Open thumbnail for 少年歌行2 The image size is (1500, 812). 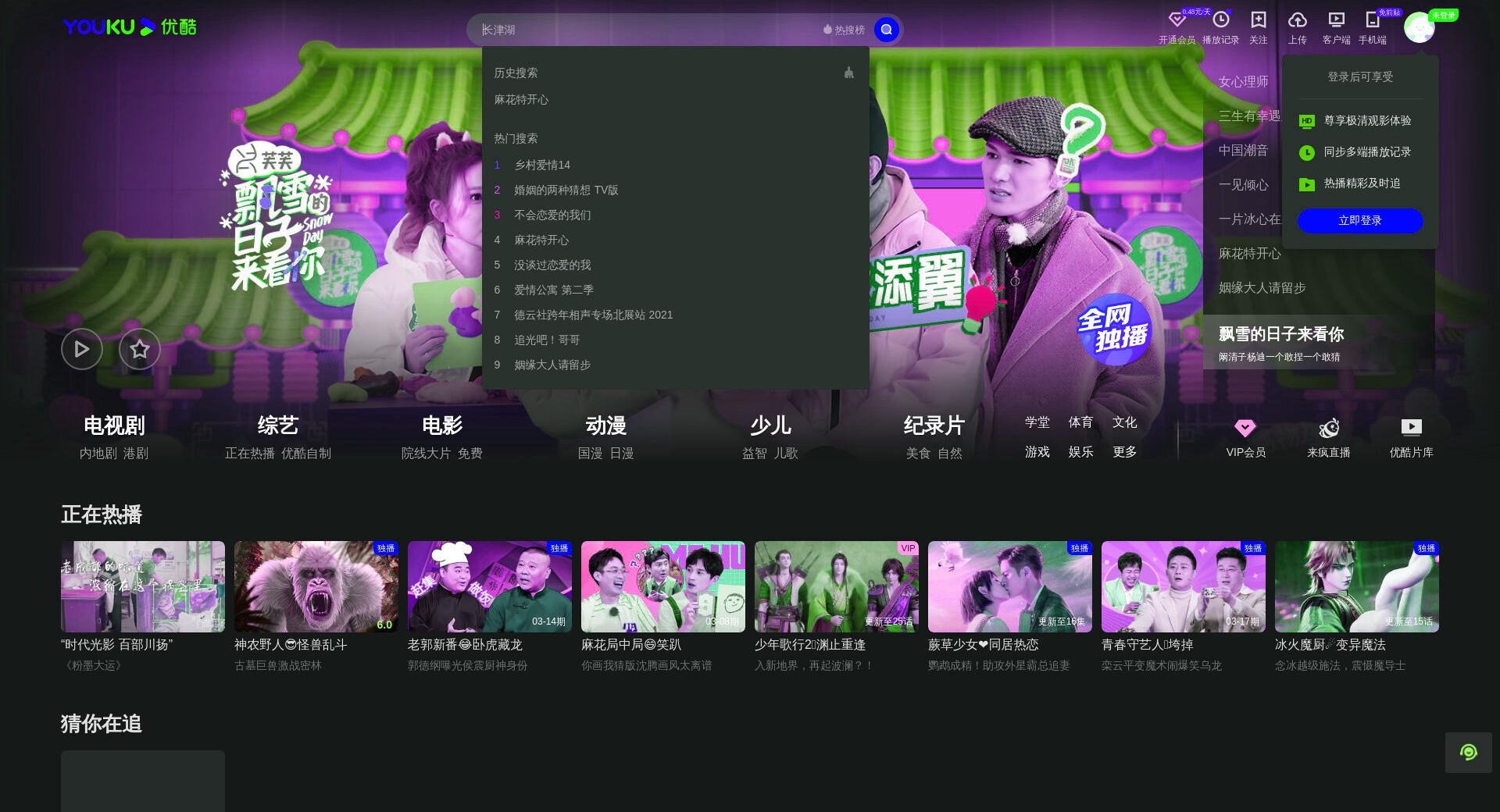837,586
